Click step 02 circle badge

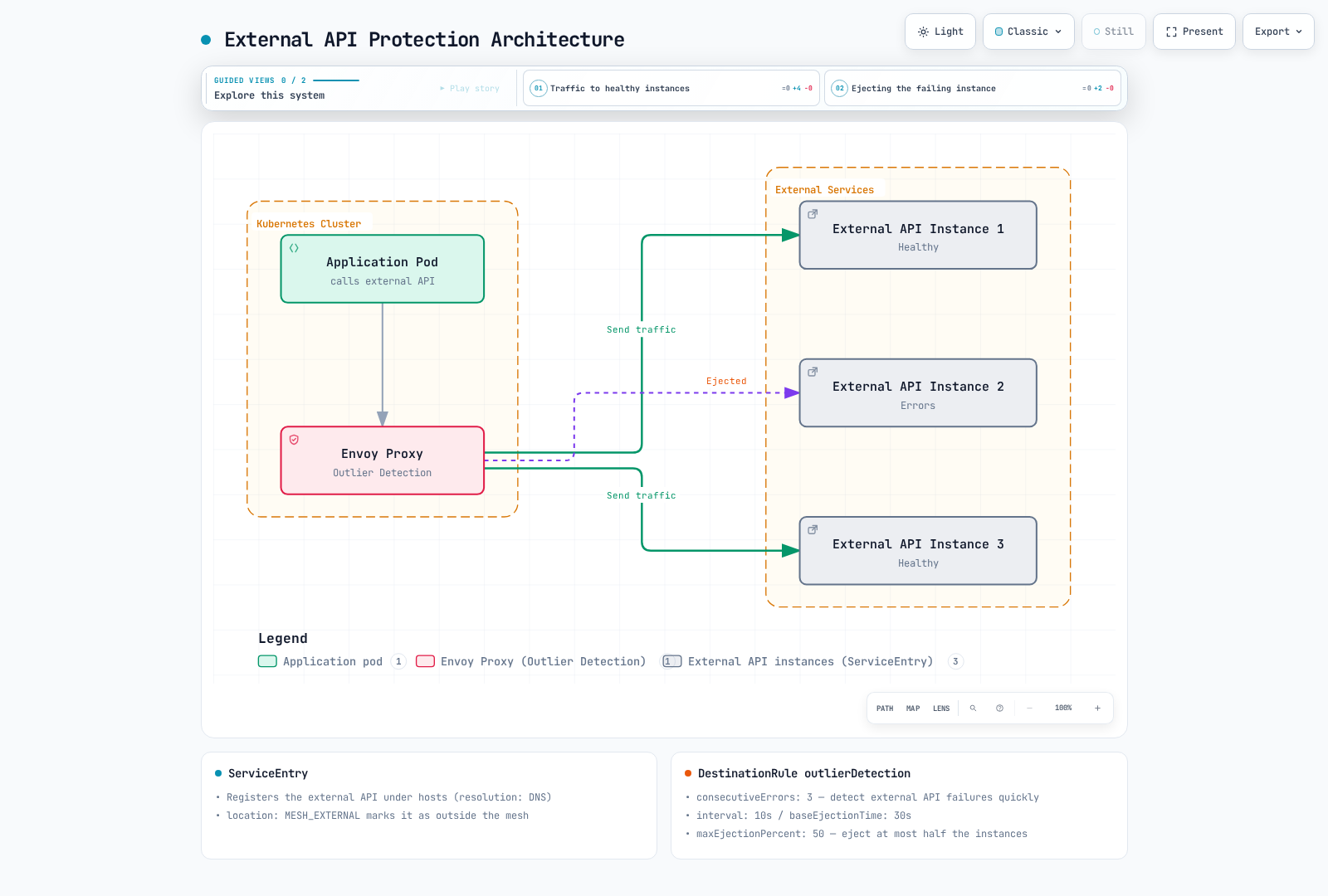click(x=840, y=88)
